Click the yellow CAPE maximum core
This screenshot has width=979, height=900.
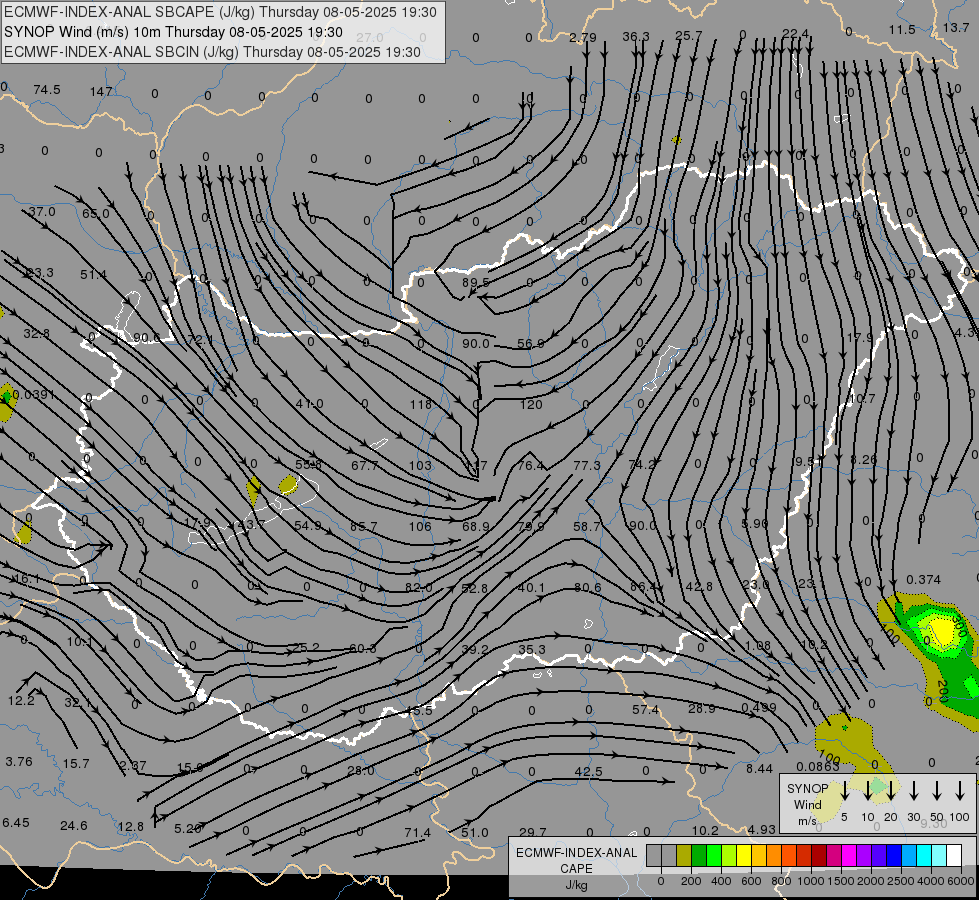tap(942, 630)
